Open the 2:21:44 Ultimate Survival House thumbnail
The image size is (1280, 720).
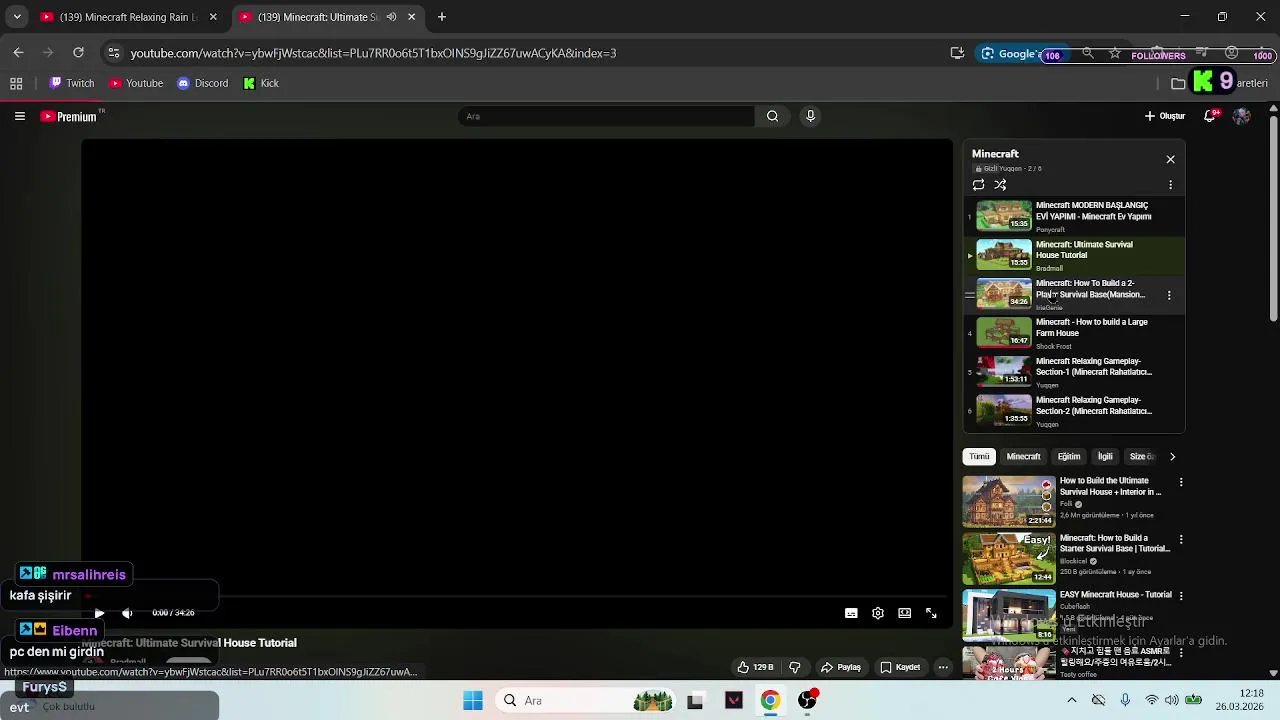click(x=1008, y=502)
